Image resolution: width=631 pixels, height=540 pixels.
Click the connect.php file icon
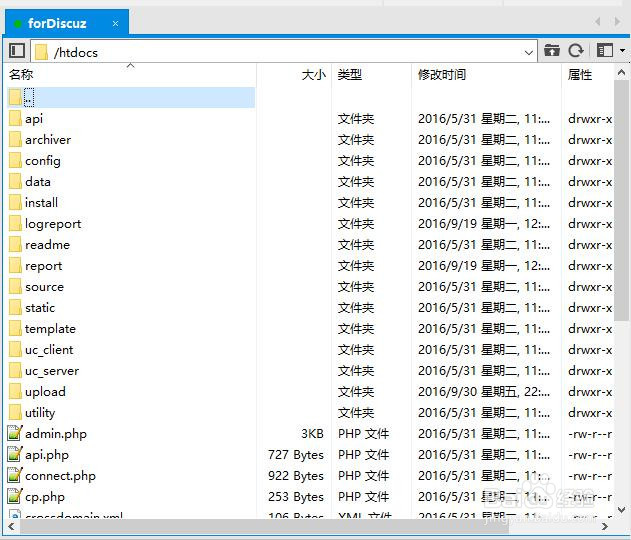click(15, 476)
